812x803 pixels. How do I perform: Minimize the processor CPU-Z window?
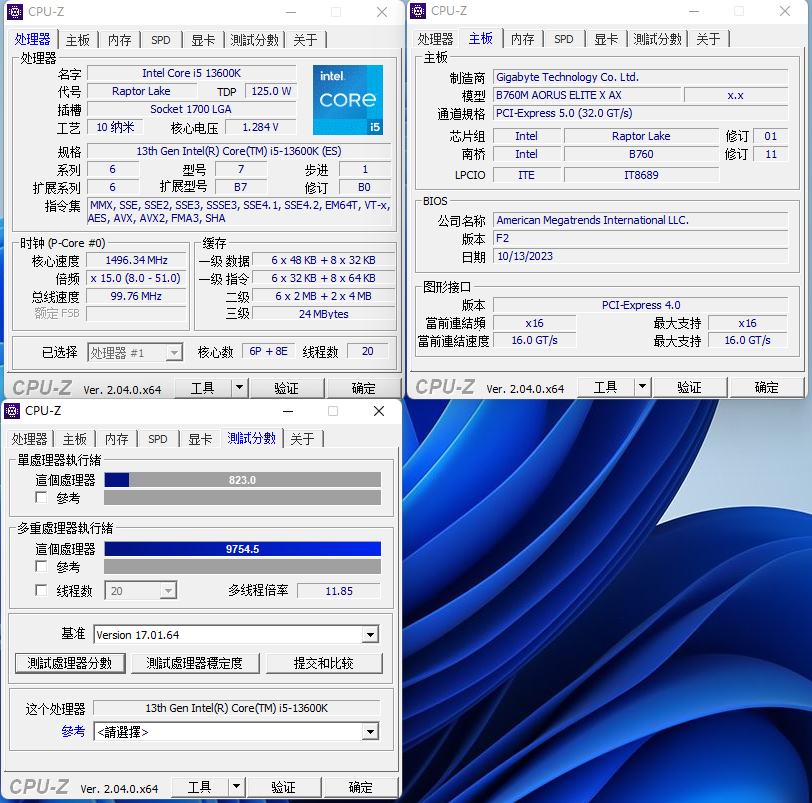(x=290, y=12)
